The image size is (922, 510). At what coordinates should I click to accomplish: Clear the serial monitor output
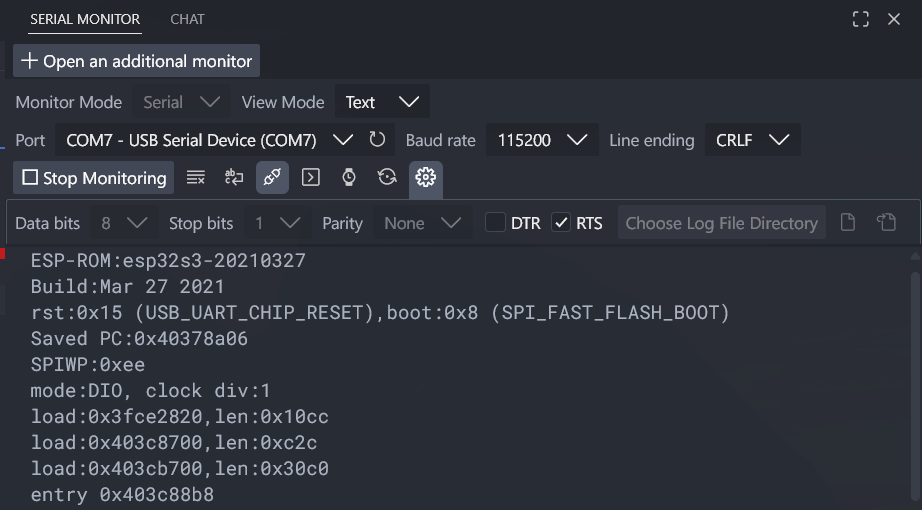196,178
